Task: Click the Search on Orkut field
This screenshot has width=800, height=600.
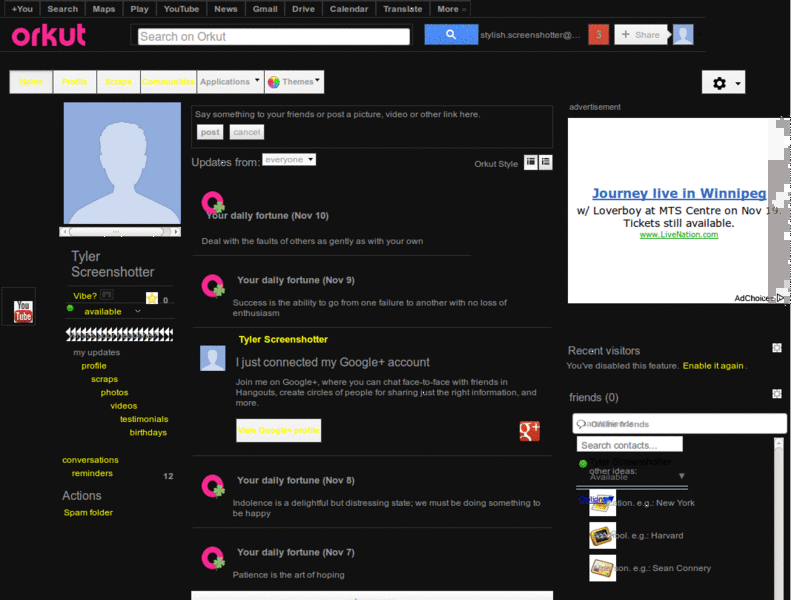Action: pyautogui.click(x=273, y=37)
